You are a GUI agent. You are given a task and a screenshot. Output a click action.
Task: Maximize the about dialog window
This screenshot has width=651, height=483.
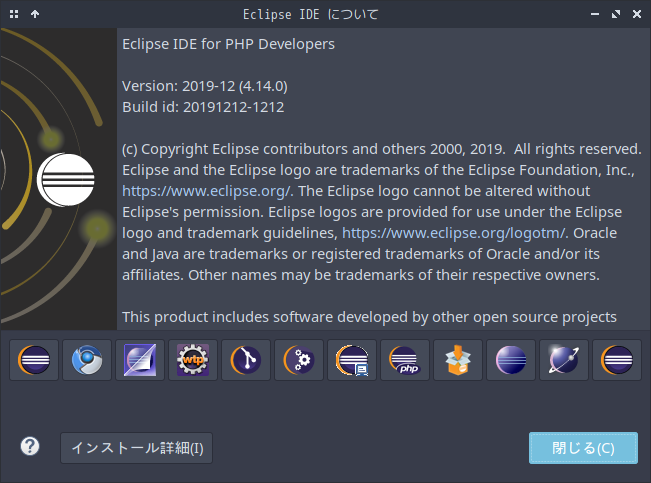[x=616, y=14]
